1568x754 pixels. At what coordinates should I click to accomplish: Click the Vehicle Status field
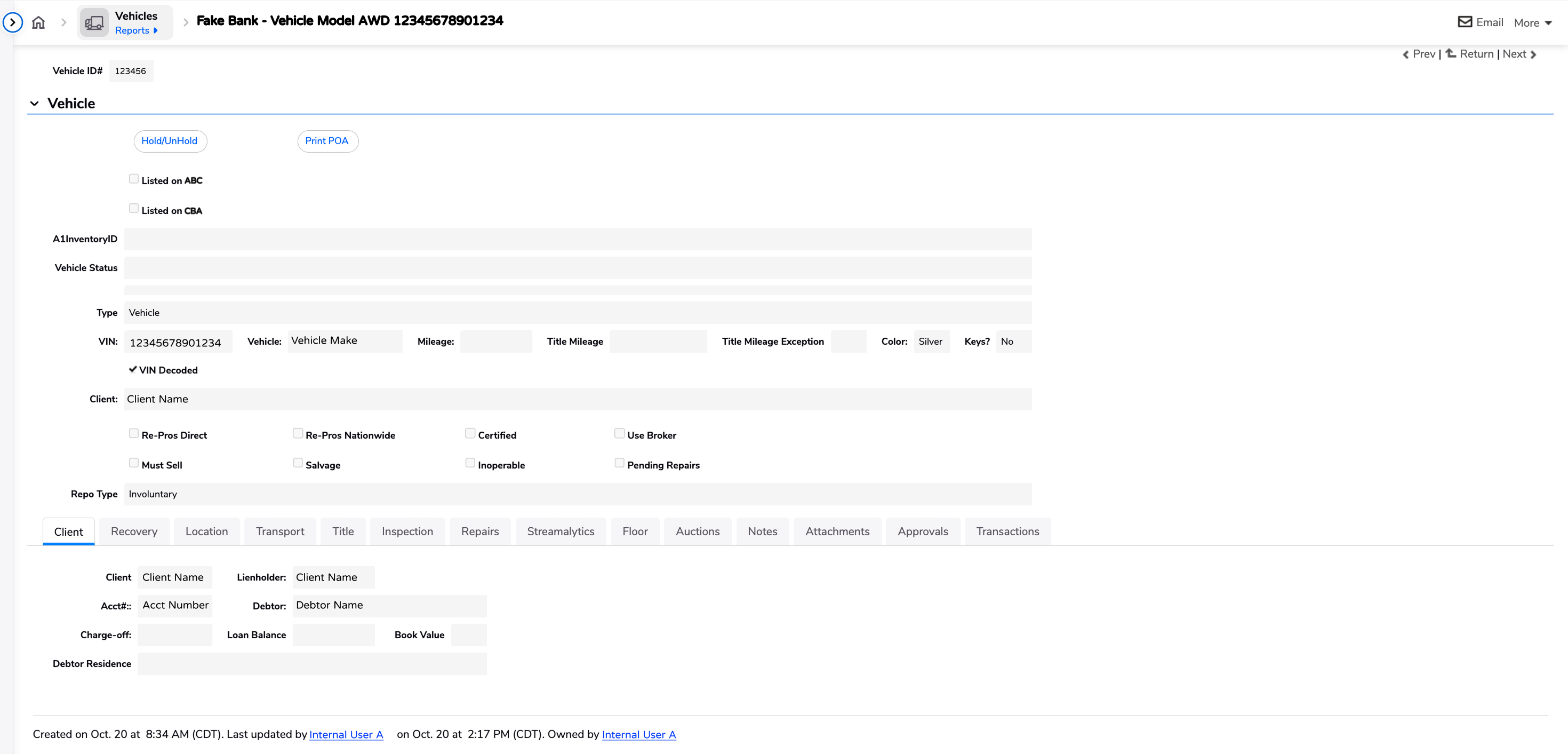pos(578,267)
